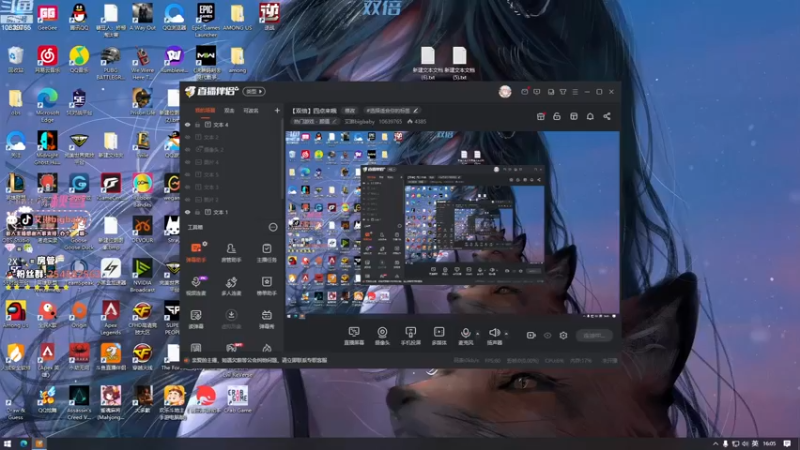Add a new scene with plus button

point(277,111)
